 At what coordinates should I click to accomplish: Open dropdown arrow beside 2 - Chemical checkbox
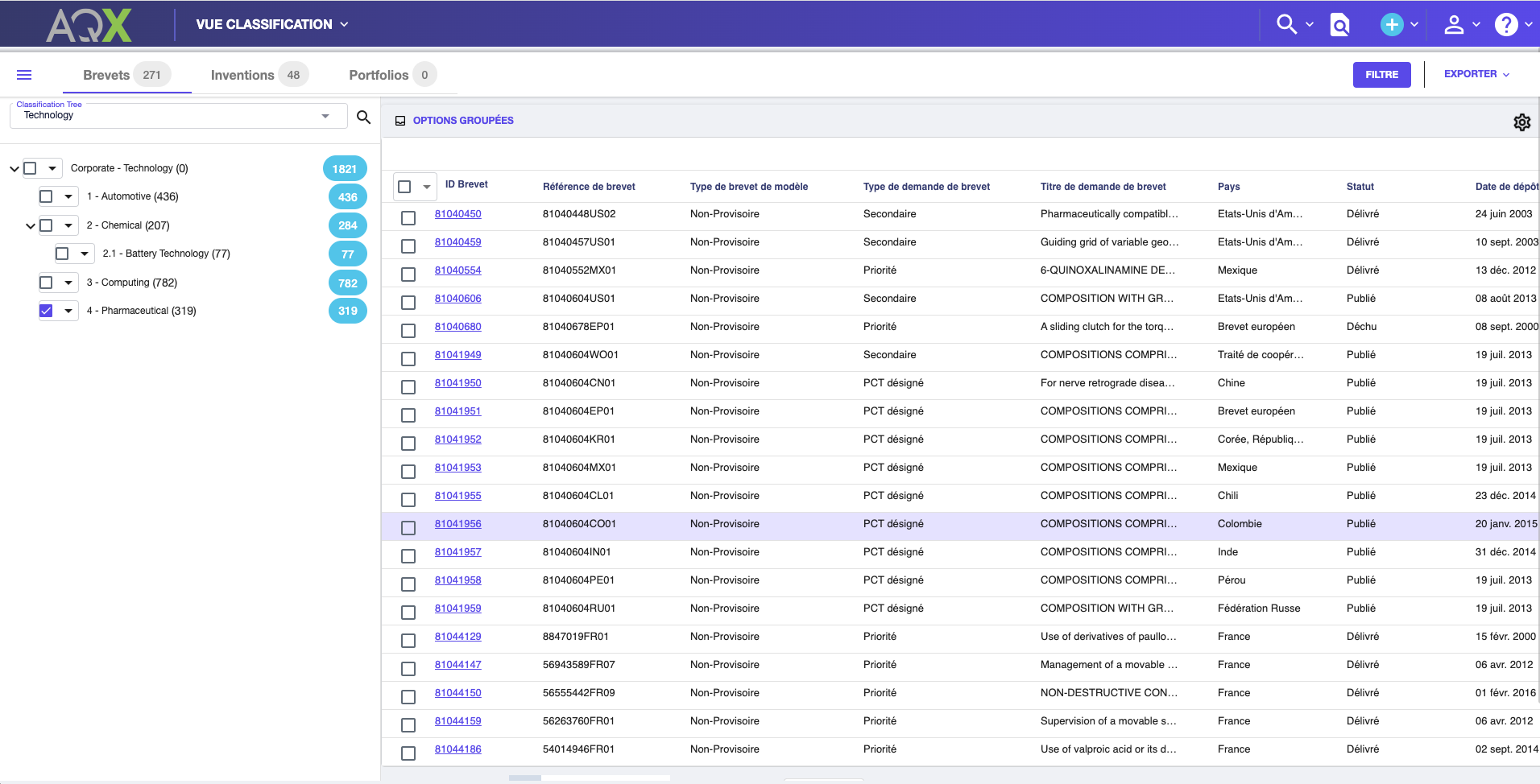coord(68,225)
